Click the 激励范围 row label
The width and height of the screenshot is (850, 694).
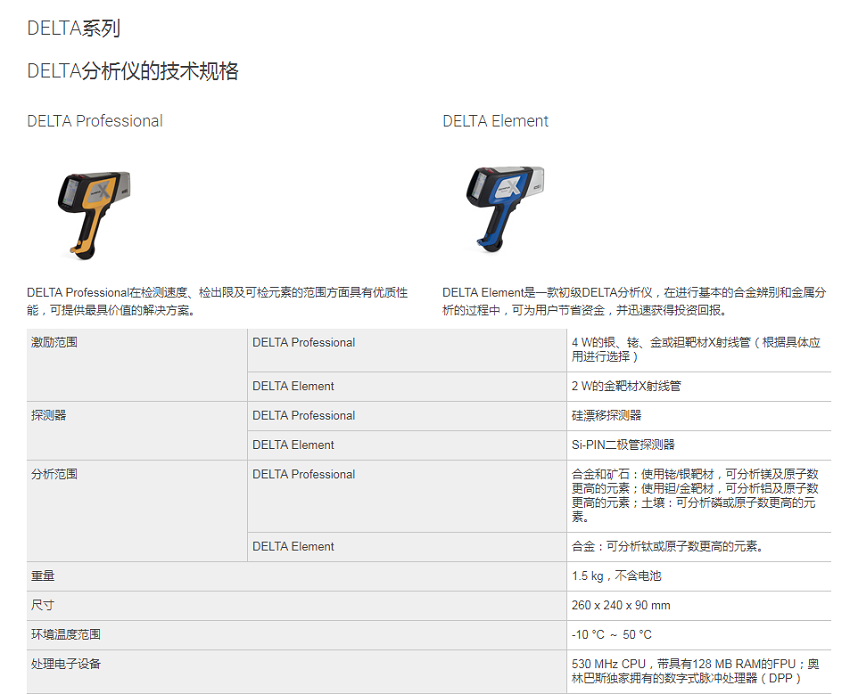point(55,343)
